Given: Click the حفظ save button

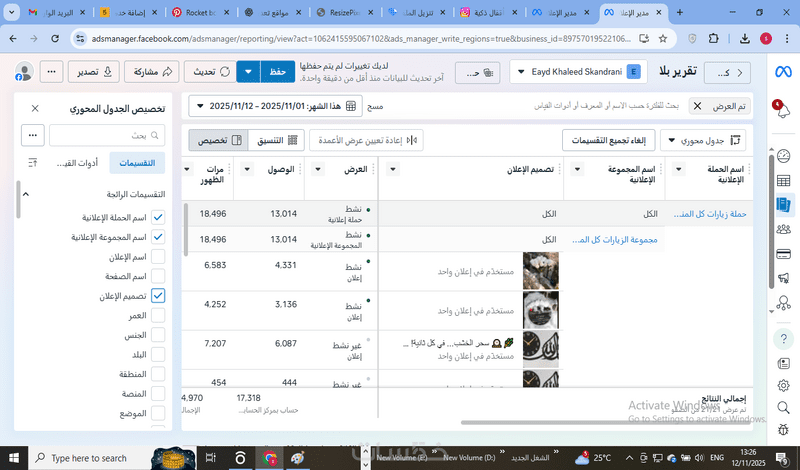Looking at the screenshot, I should coord(278,72).
